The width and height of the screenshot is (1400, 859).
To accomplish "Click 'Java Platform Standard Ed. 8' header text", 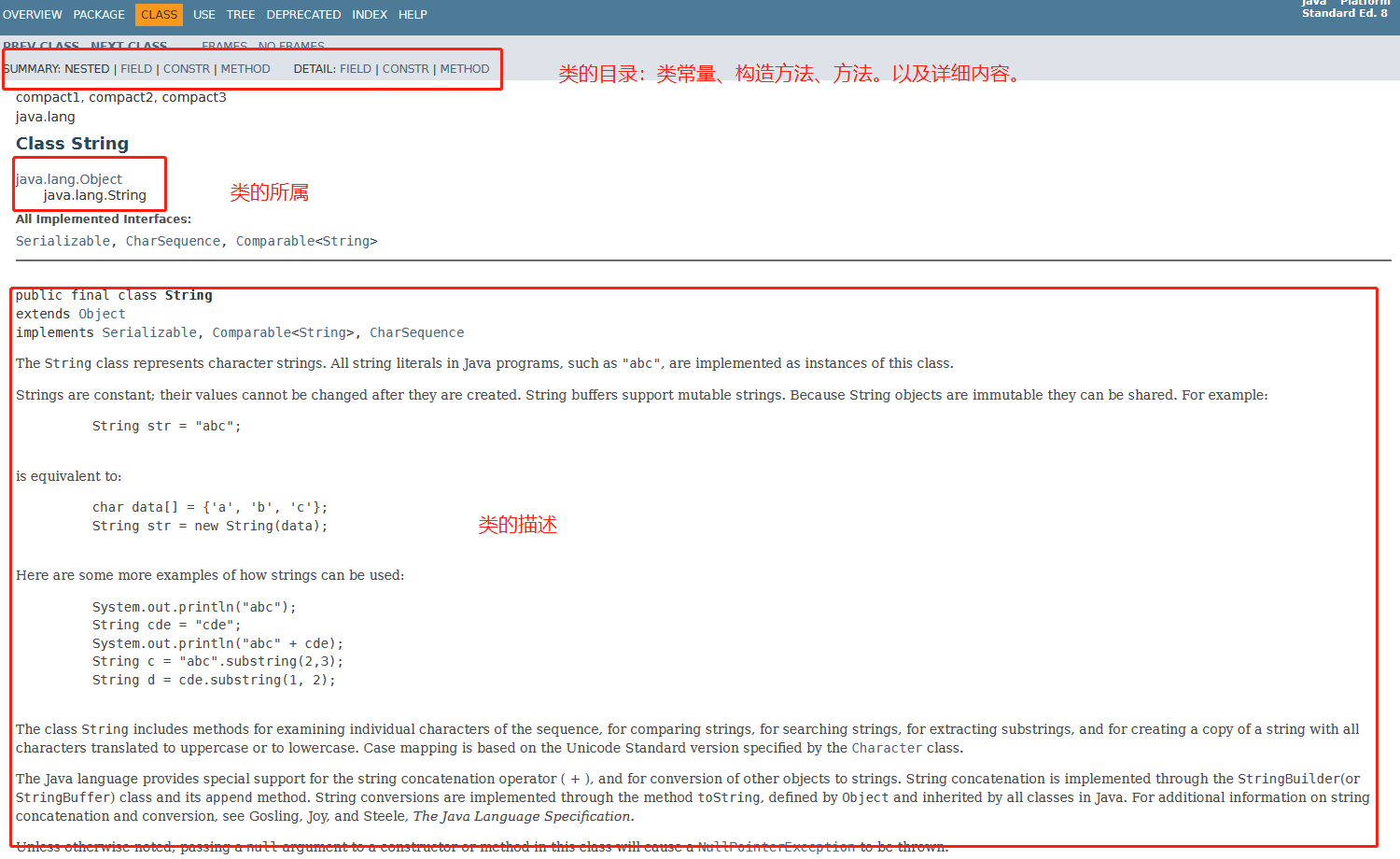I will (1345, 7).
